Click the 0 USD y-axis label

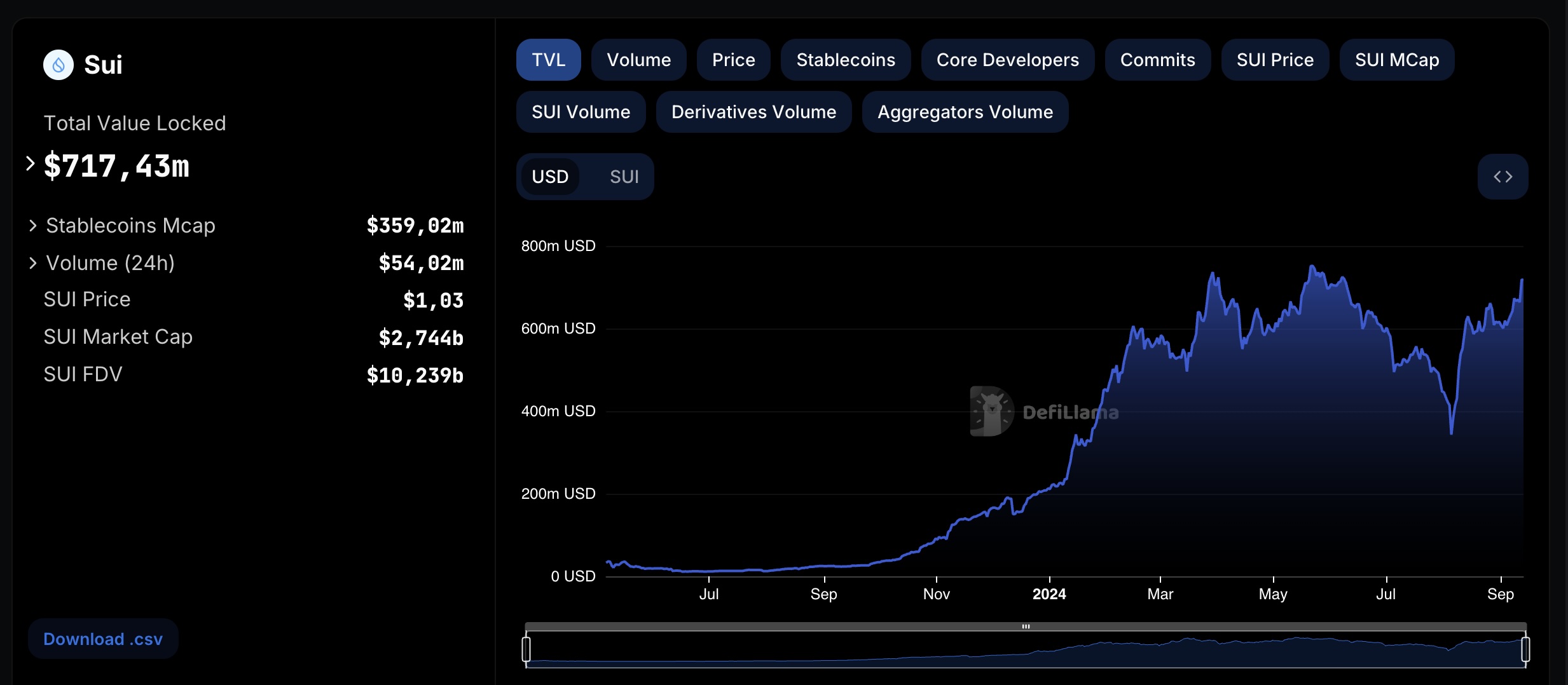pos(573,576)
